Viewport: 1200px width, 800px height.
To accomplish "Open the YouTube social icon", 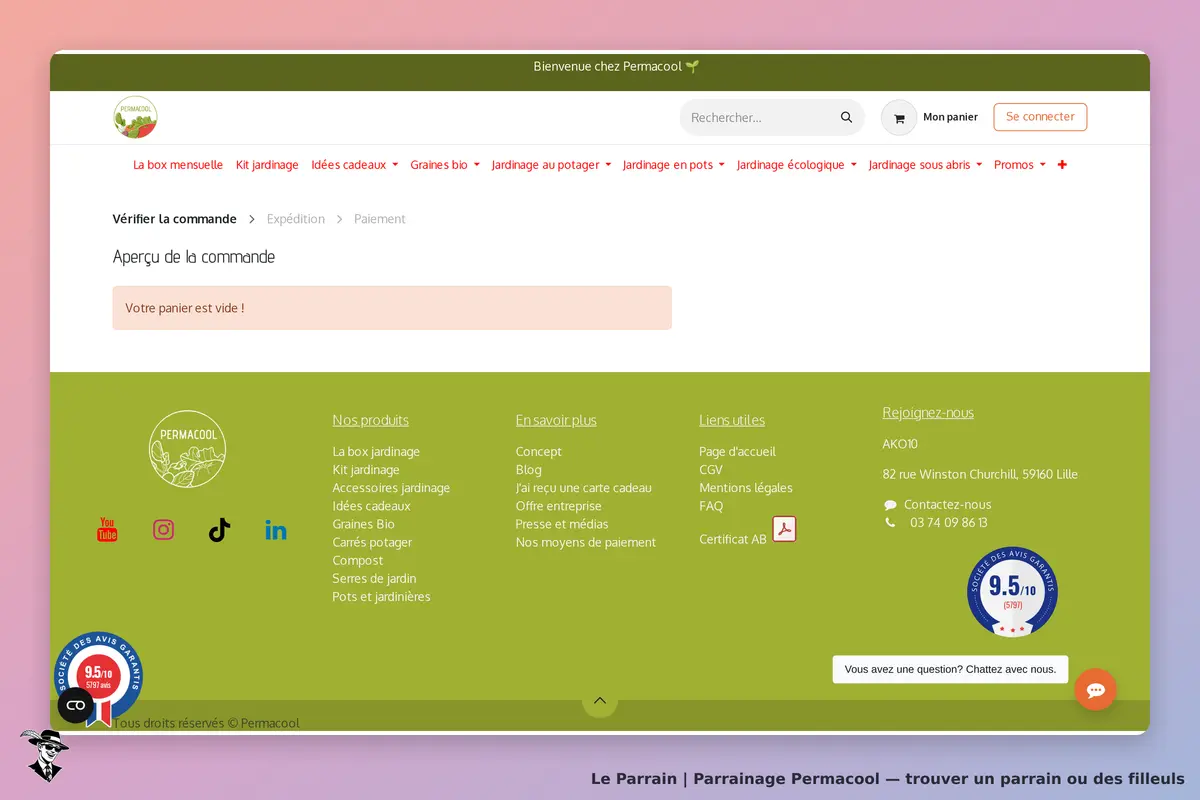I will tap(107, 530).
